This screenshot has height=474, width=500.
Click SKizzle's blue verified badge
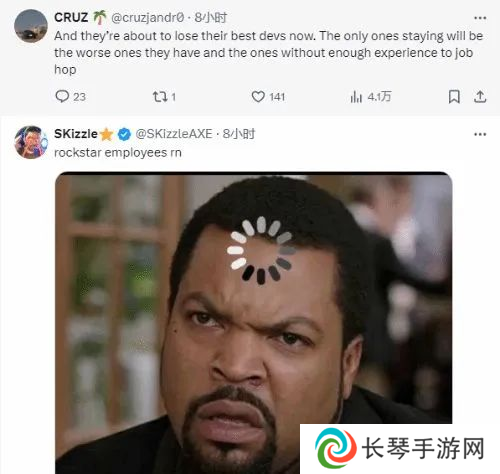(124, 134)
